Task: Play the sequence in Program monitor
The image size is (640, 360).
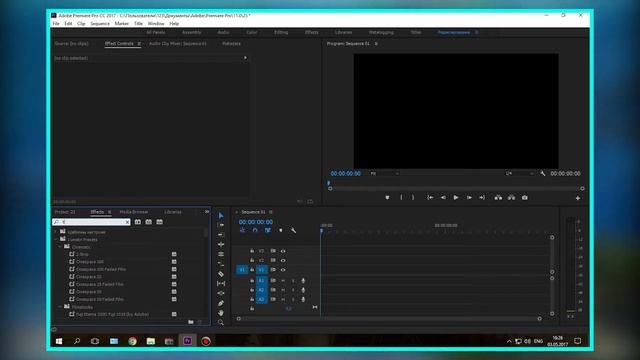Action: pos(456,198)
